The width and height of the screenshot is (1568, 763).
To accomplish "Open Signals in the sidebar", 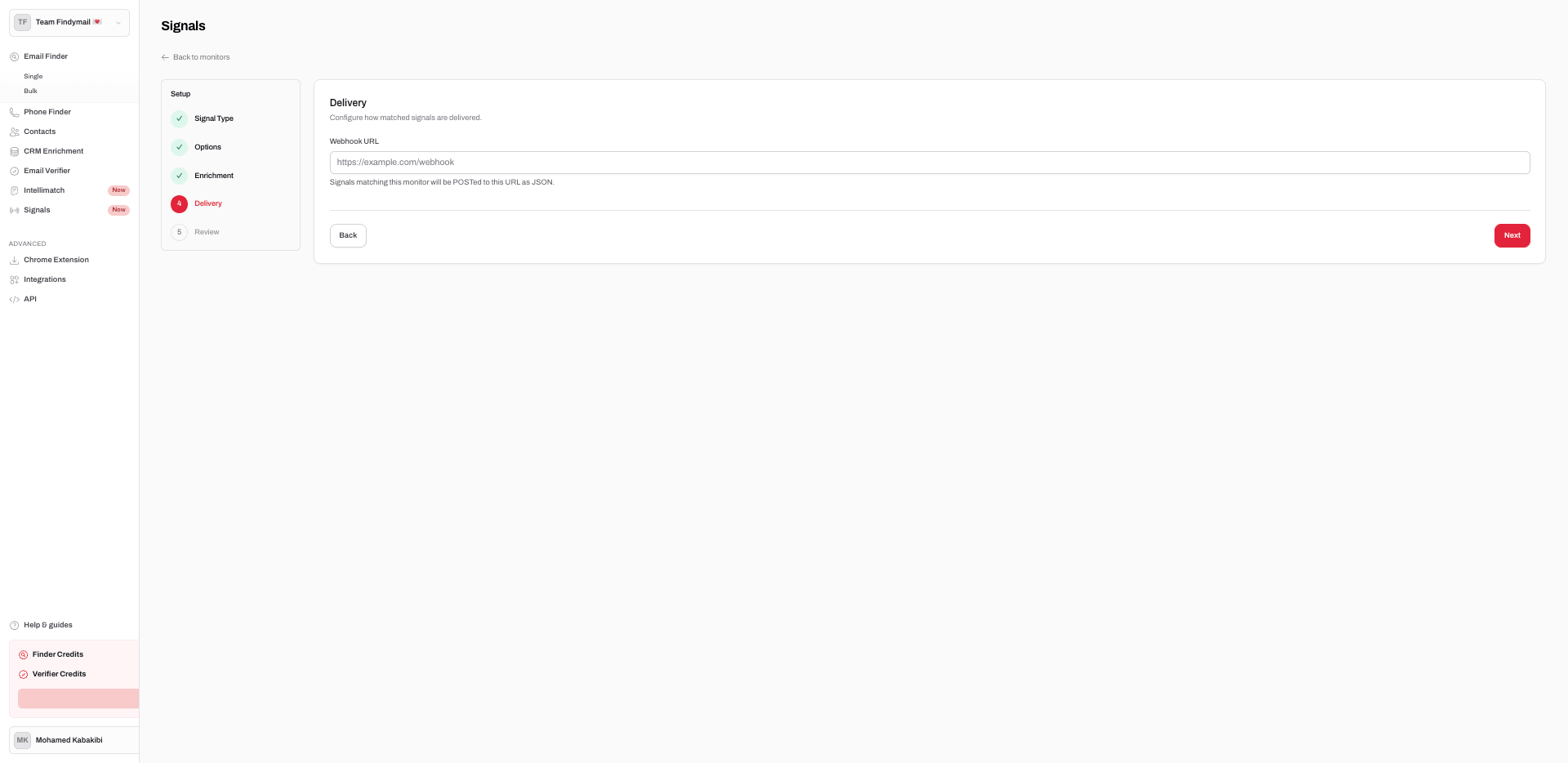I will click(x=37, y=210).
